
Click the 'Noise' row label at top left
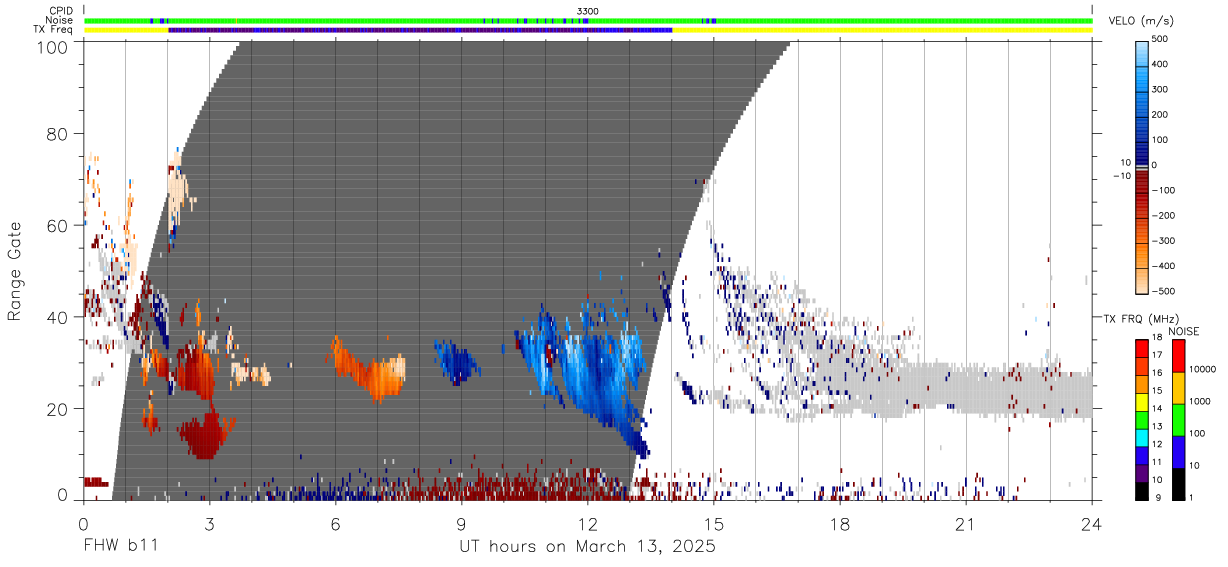pyautogui.click(x=59, y=20)
